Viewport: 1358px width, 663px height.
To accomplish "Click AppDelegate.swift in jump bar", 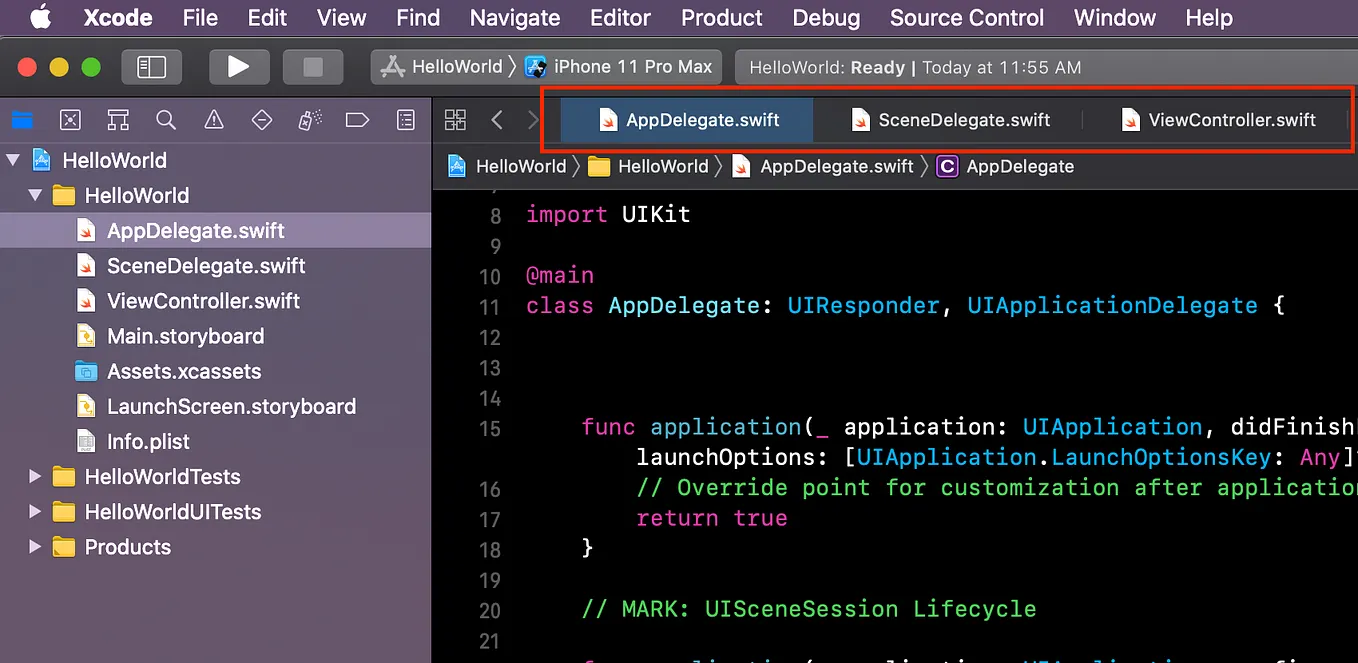I will [x=822, y=167].
